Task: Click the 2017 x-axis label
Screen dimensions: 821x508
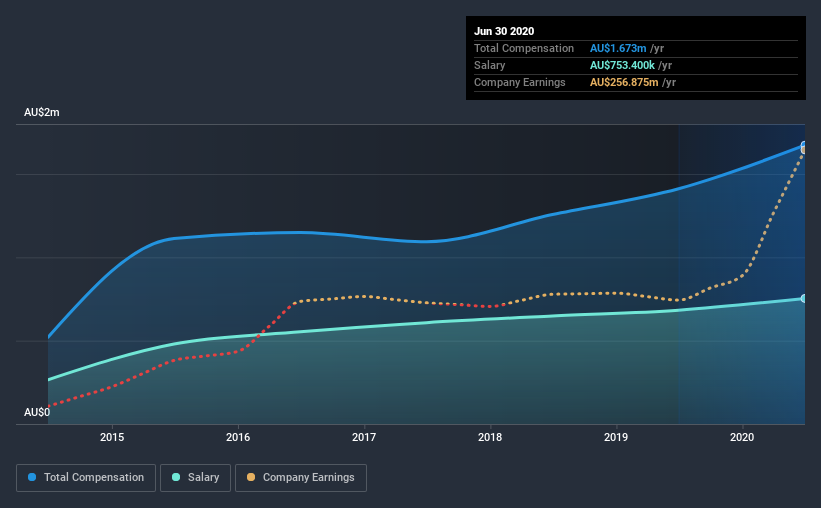Action: 364,437
